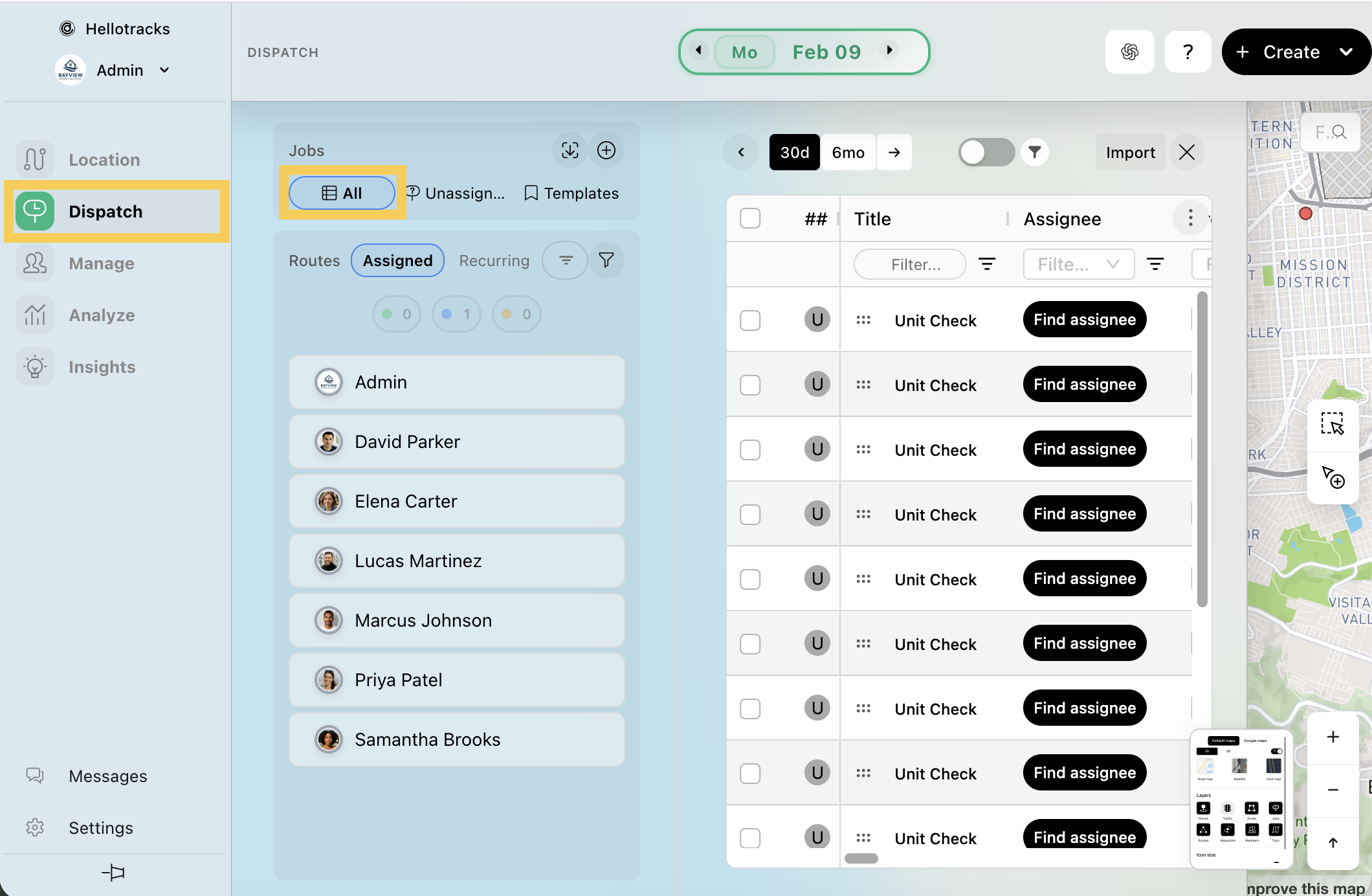The width and height of the screenshot is (1372, 896).
Task: Open the Assignee filter dropdown
Action: (1078, 264)
